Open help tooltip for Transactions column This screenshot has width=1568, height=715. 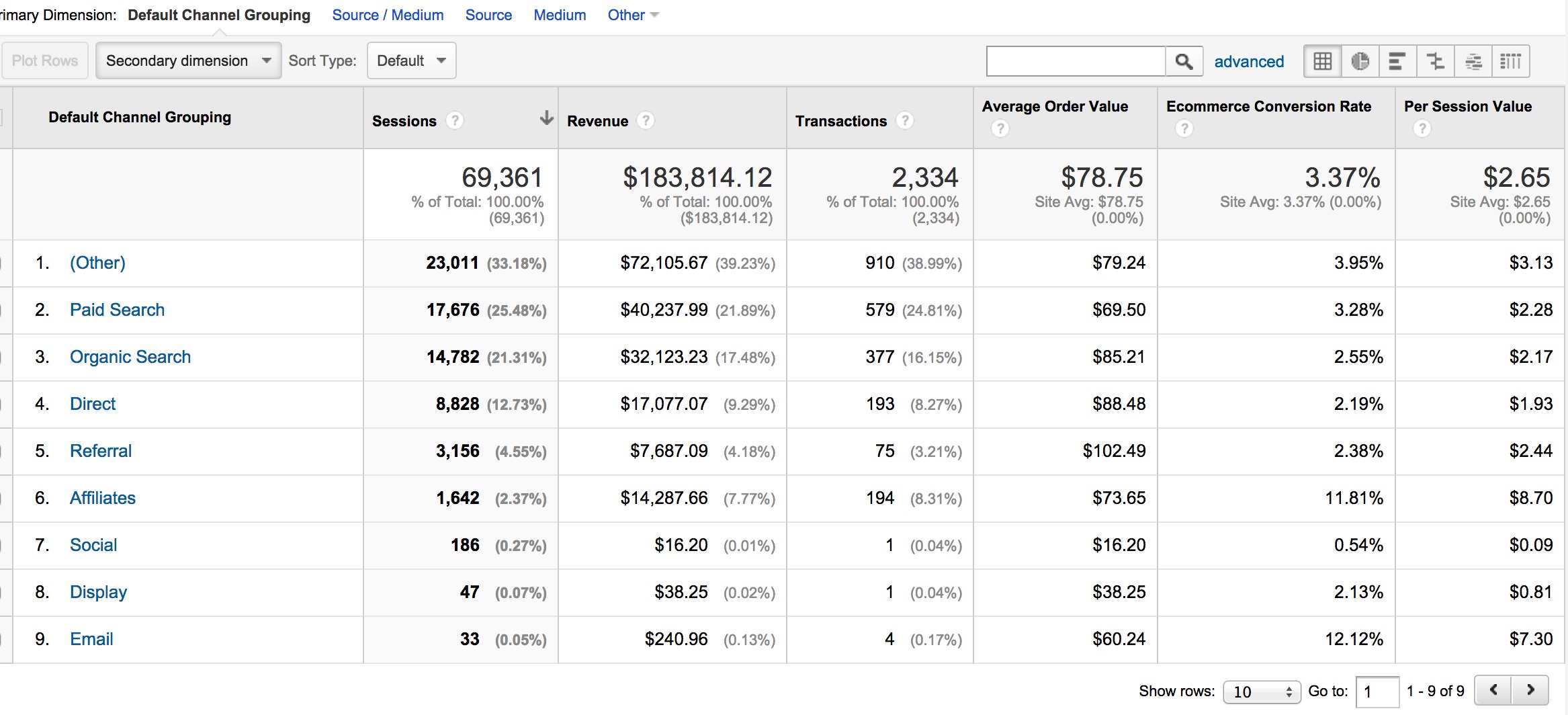(905, 121)
